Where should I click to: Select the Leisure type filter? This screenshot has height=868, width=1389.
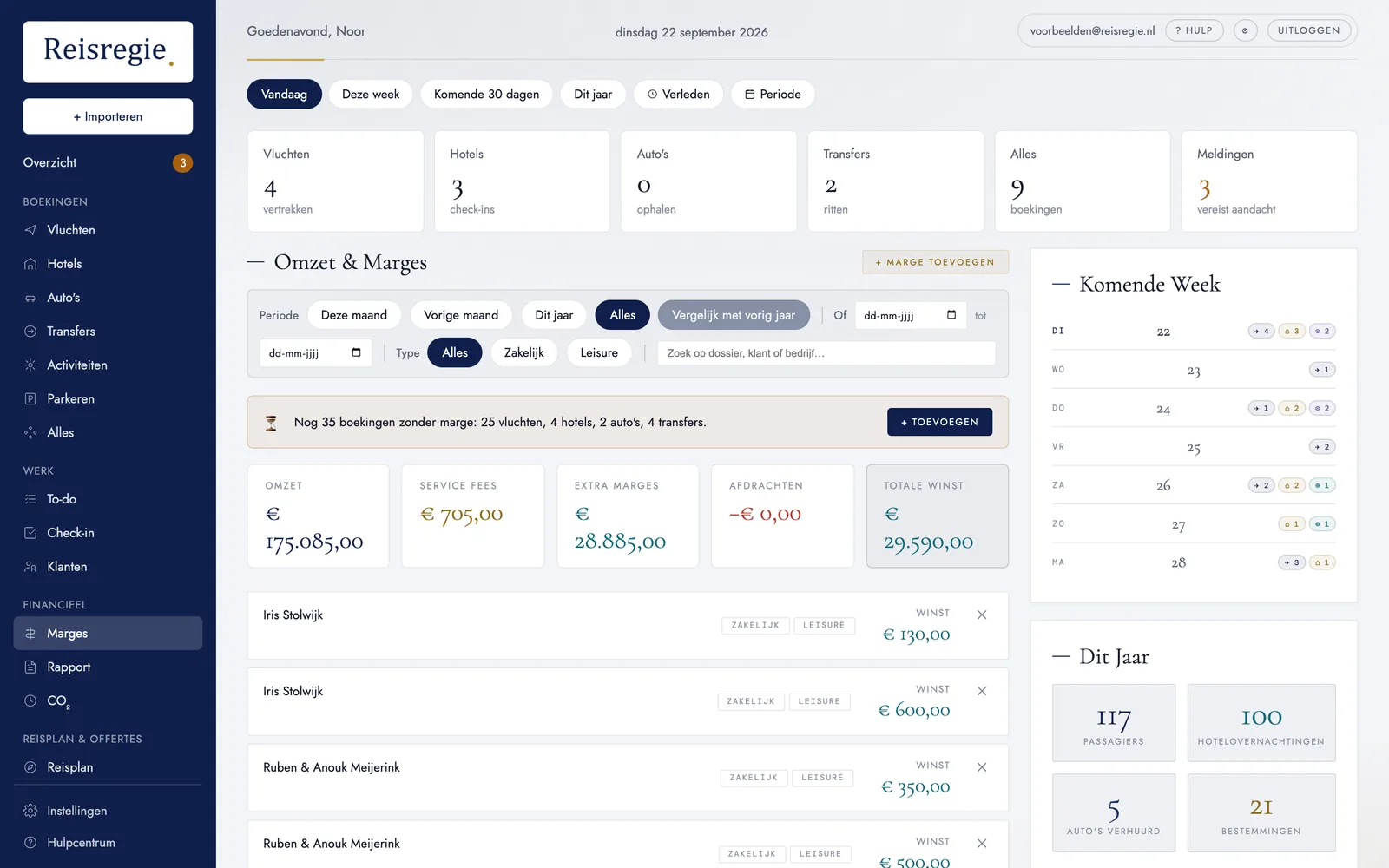pos(599,352)
